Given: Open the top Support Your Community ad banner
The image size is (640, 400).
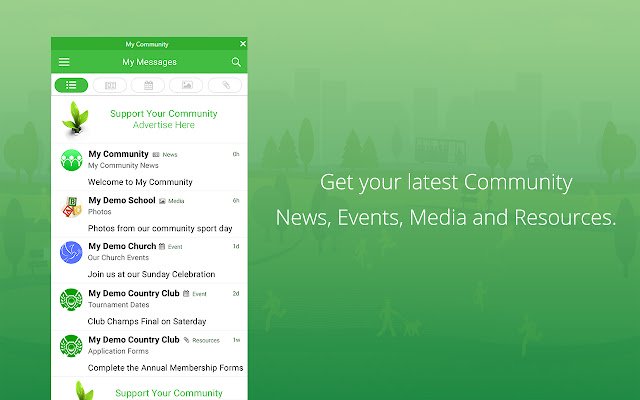Looking at the screenshot, I should click(x=149, y=119).
